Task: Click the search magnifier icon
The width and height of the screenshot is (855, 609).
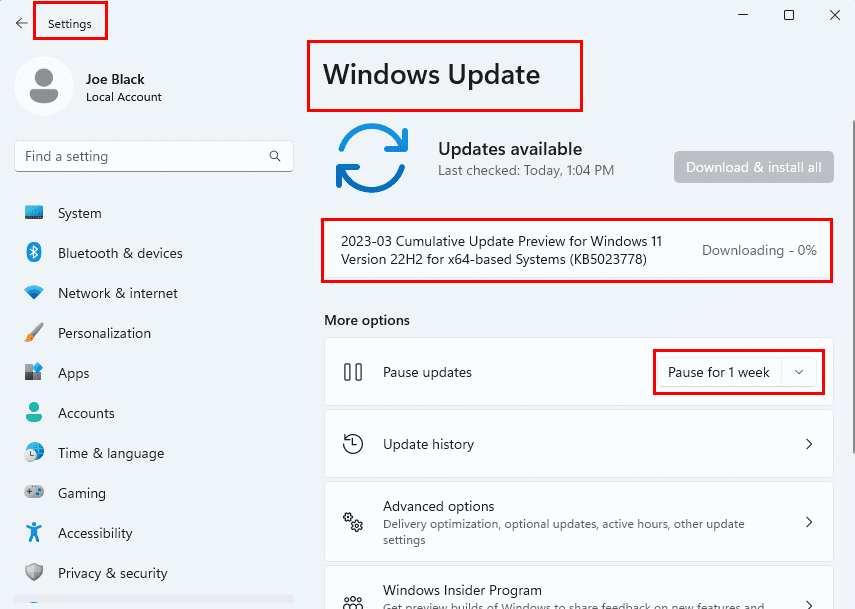Action: [x=275, y=157]
